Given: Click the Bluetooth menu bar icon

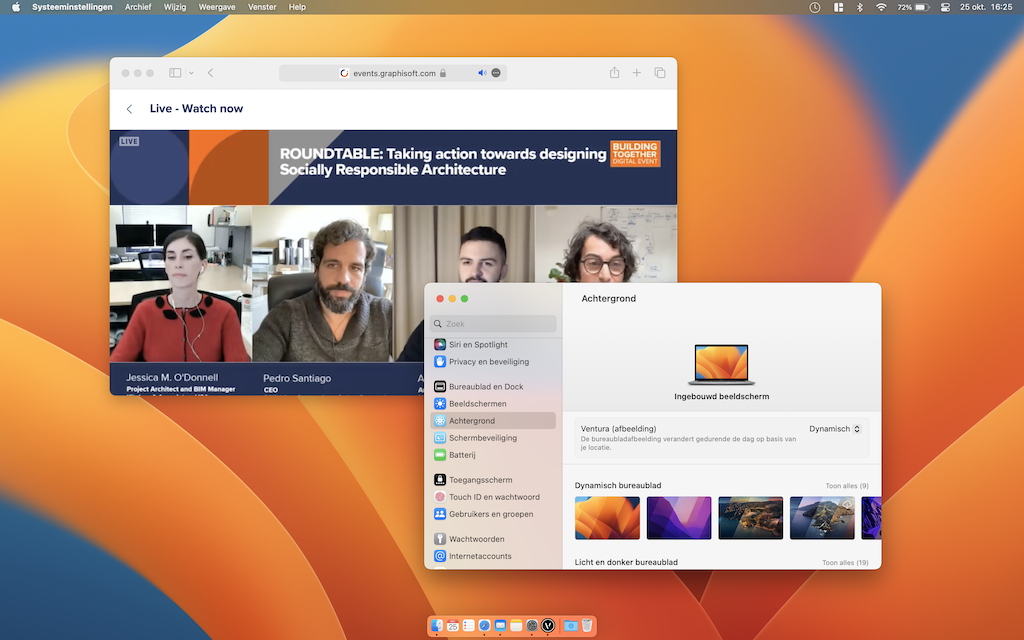Looking at the screenshot, I should point(859,7).
